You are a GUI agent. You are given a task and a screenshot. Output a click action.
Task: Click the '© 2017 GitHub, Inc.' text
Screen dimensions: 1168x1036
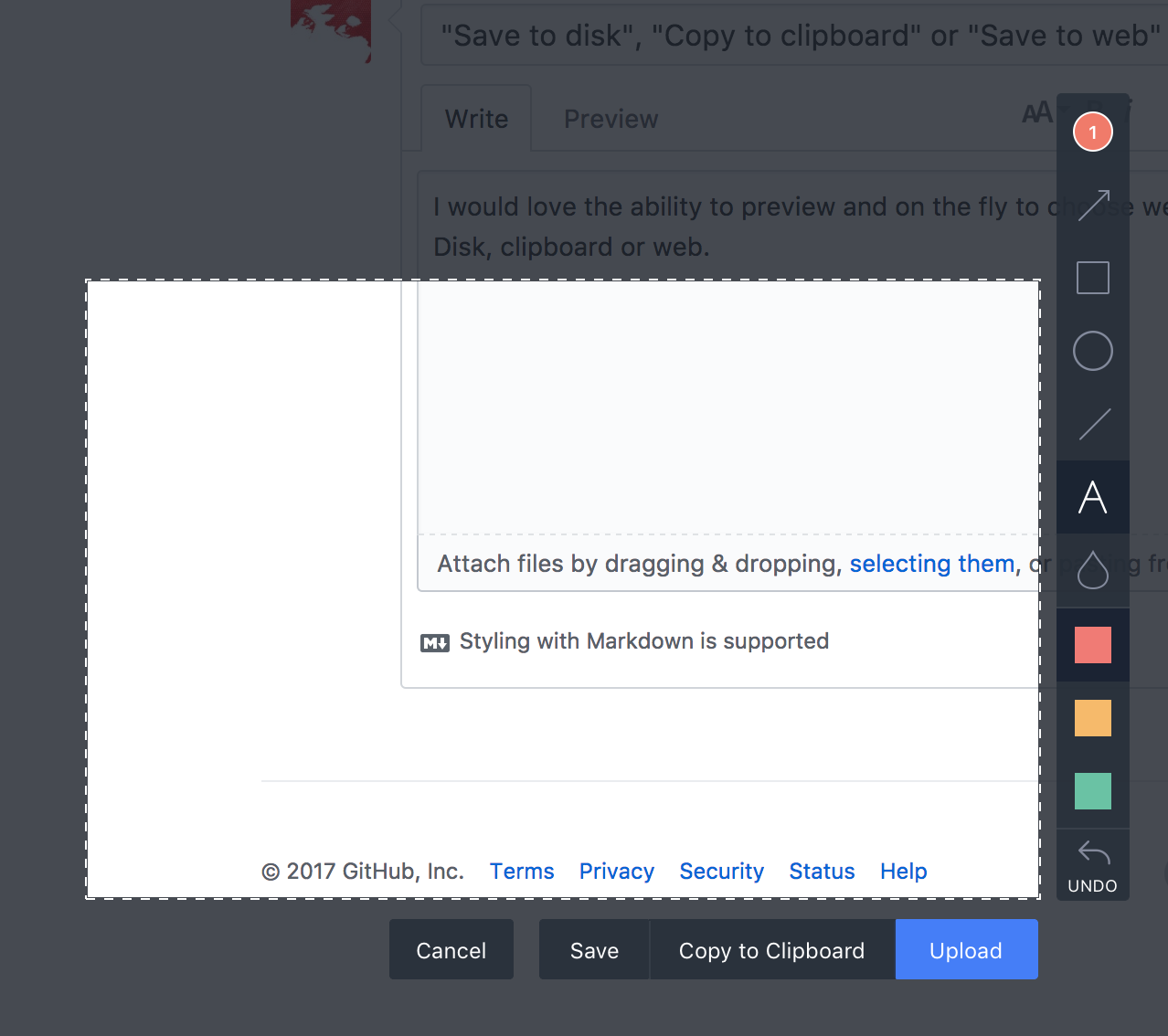[363, 872]
